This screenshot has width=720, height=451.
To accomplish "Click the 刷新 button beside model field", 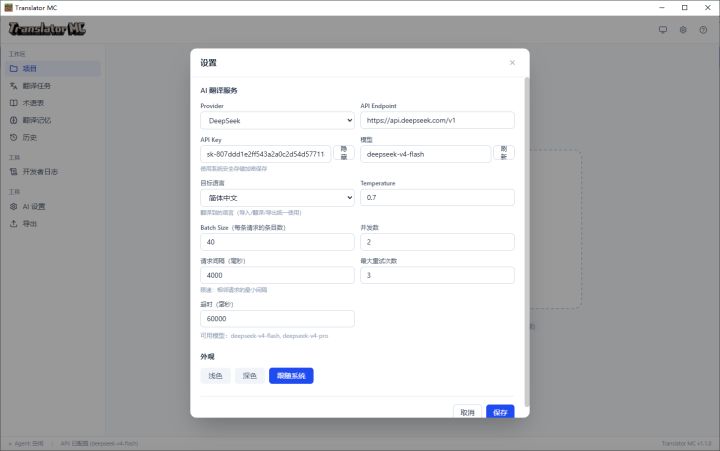I will pos(504,153).
